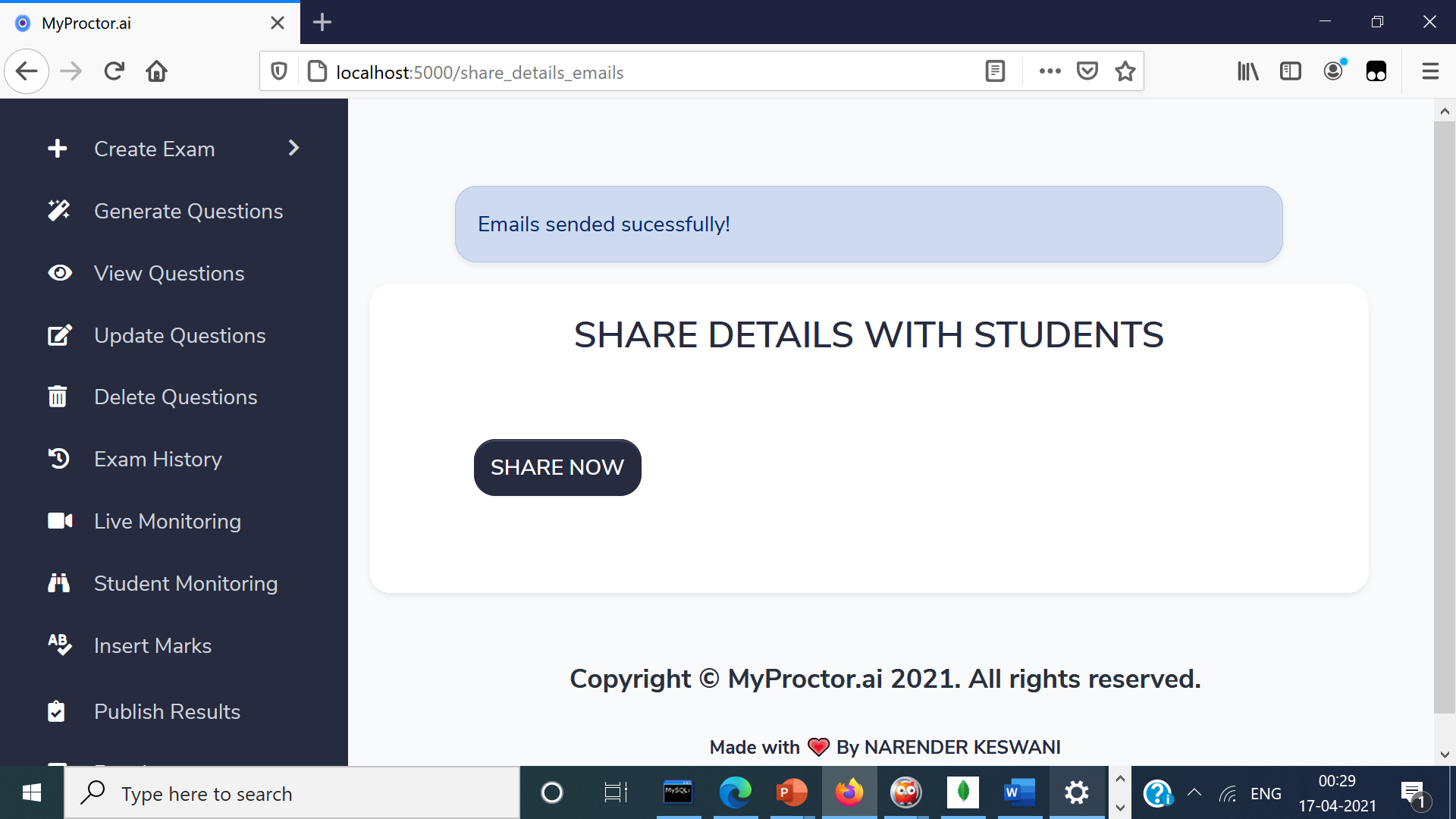
Task: Toggle Firefox reader view icon
Action: (995, 71)
